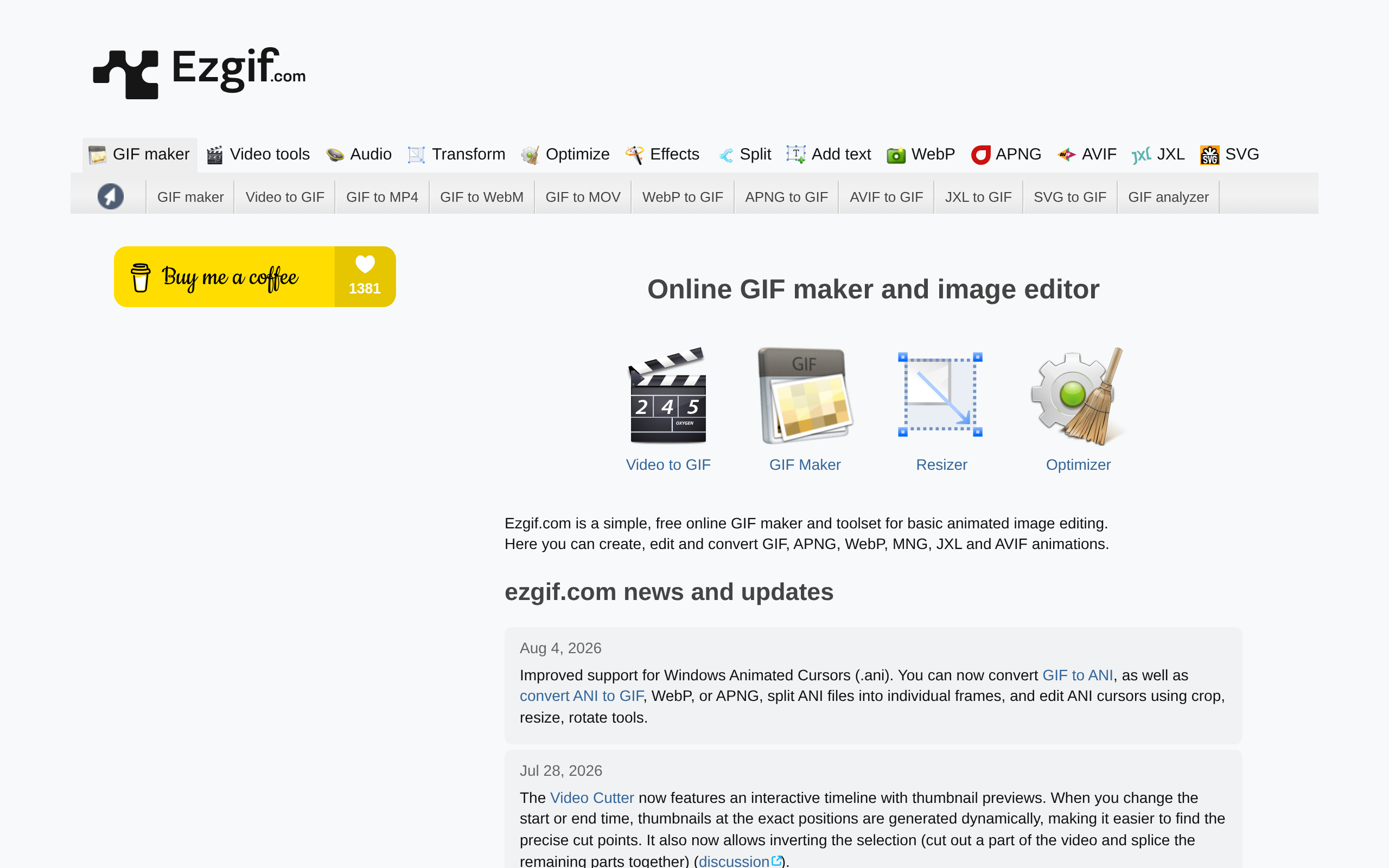Open the large GIF Maker icon

(805, 395)
